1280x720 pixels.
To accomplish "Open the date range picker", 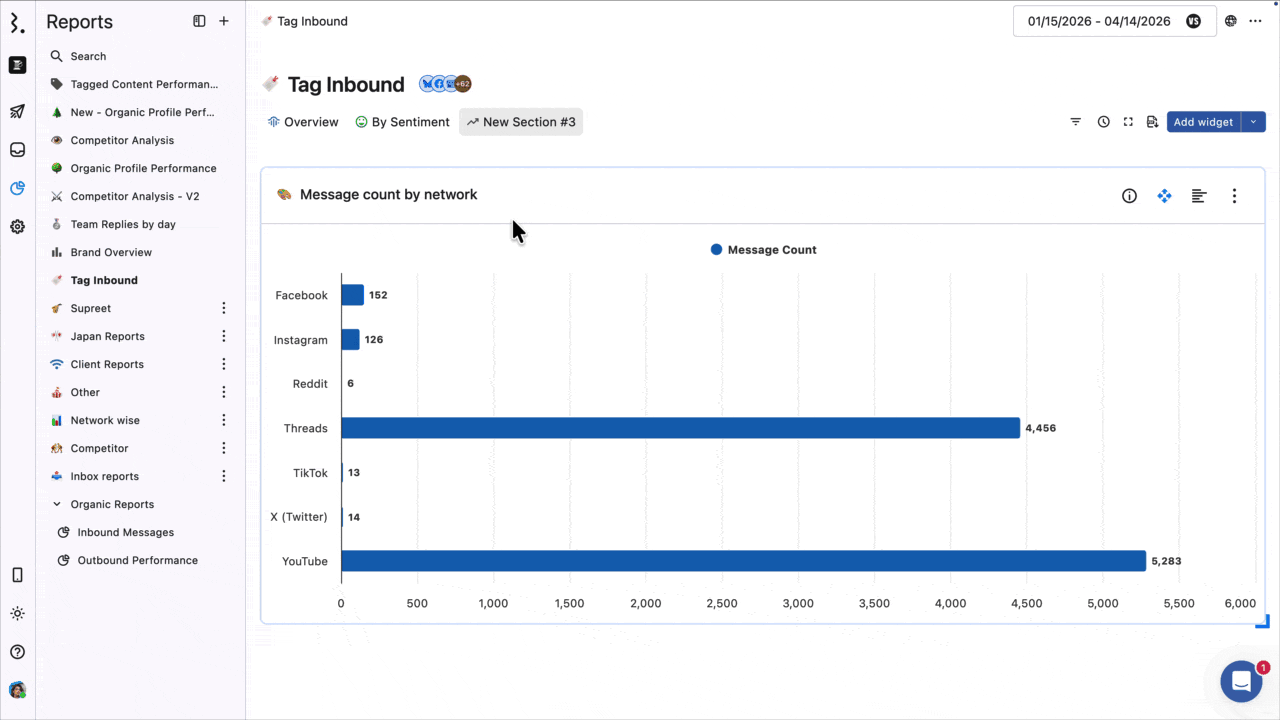I will tap(1098, 21).
